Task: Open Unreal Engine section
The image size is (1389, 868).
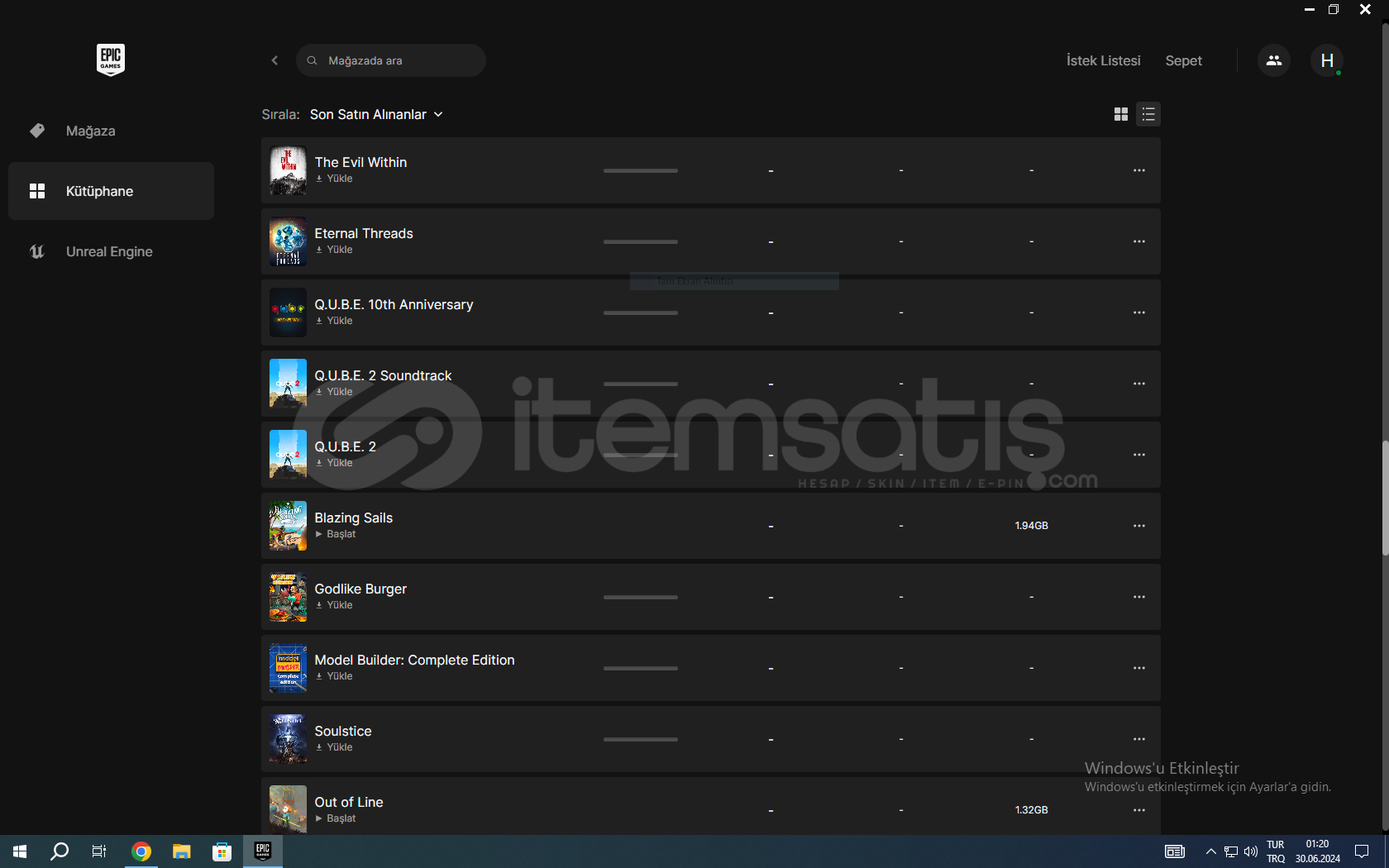Action: (x=111, y=251)
